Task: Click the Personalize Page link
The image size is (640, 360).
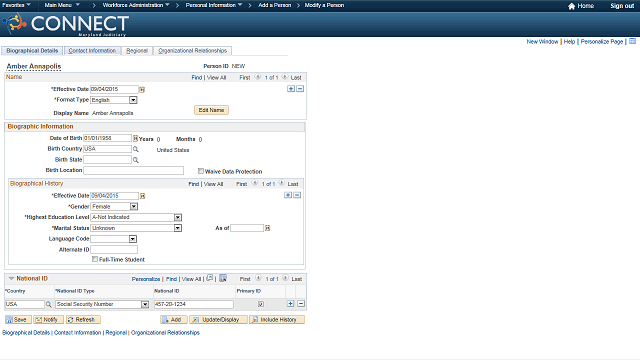Action: tap(602, 42)
